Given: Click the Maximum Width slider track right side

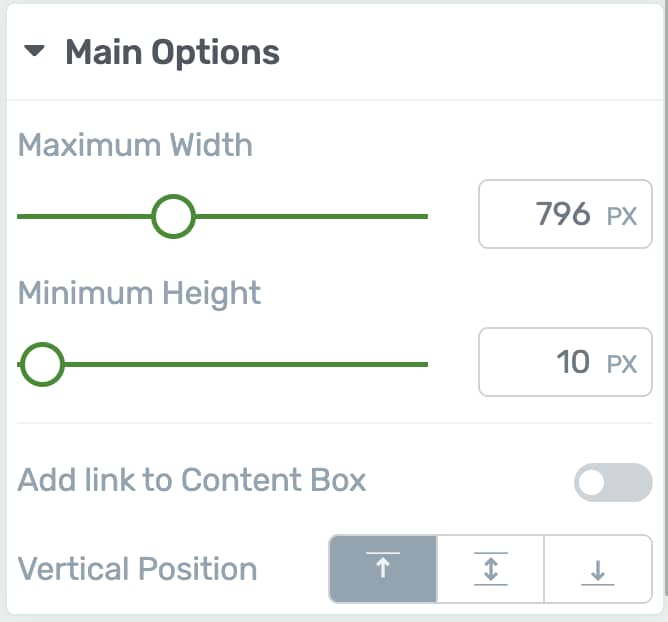Looking at the screenshot, I should [x=311, y=216].
